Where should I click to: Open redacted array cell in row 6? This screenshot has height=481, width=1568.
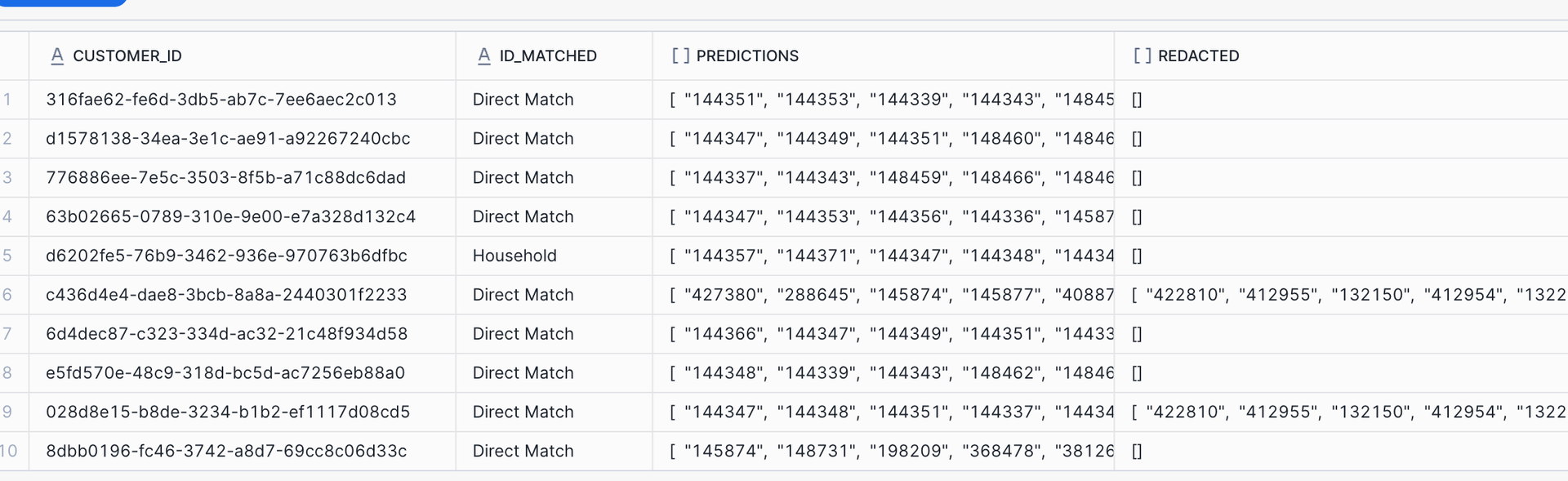[x=1341, y=295]
